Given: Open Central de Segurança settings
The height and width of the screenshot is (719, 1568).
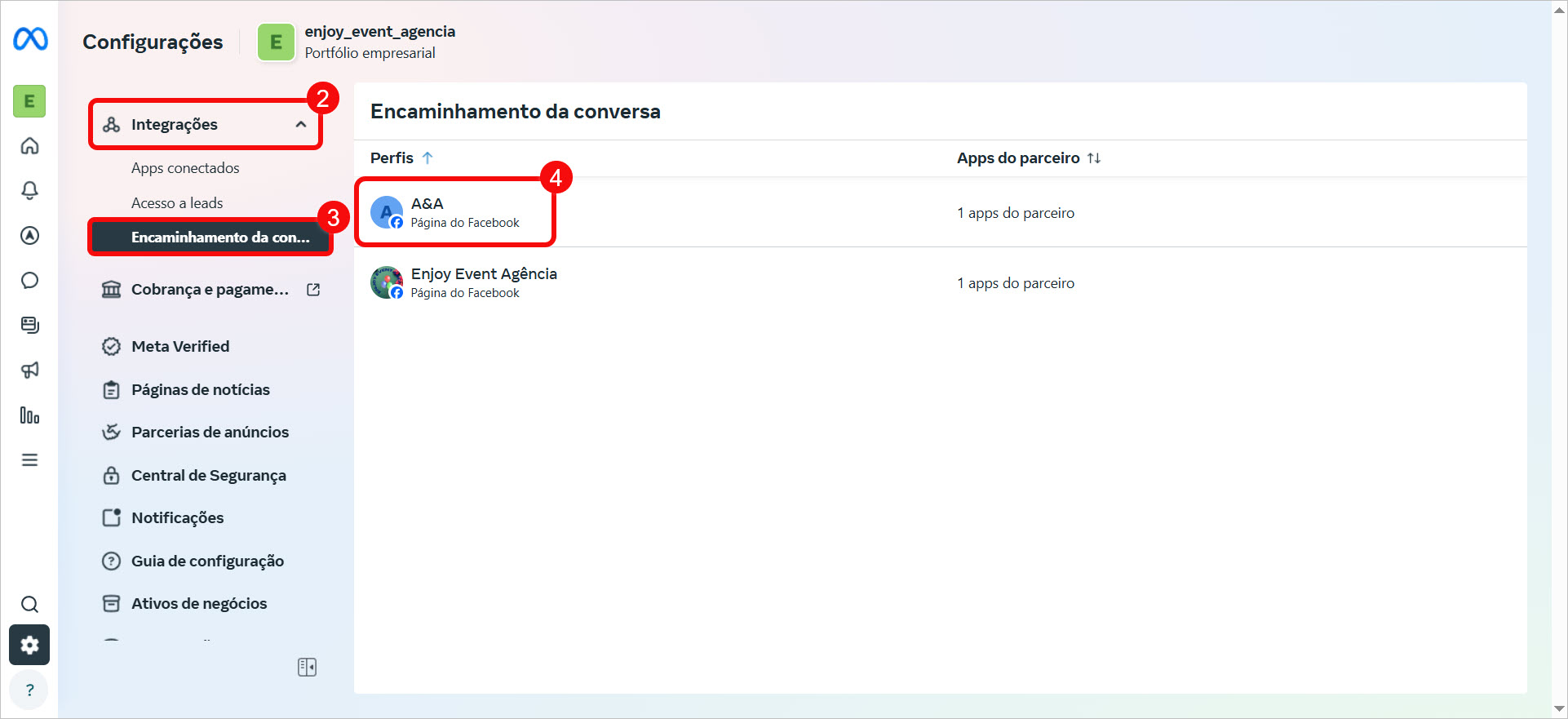Looking at the screenshot, I should pos(210,476).
